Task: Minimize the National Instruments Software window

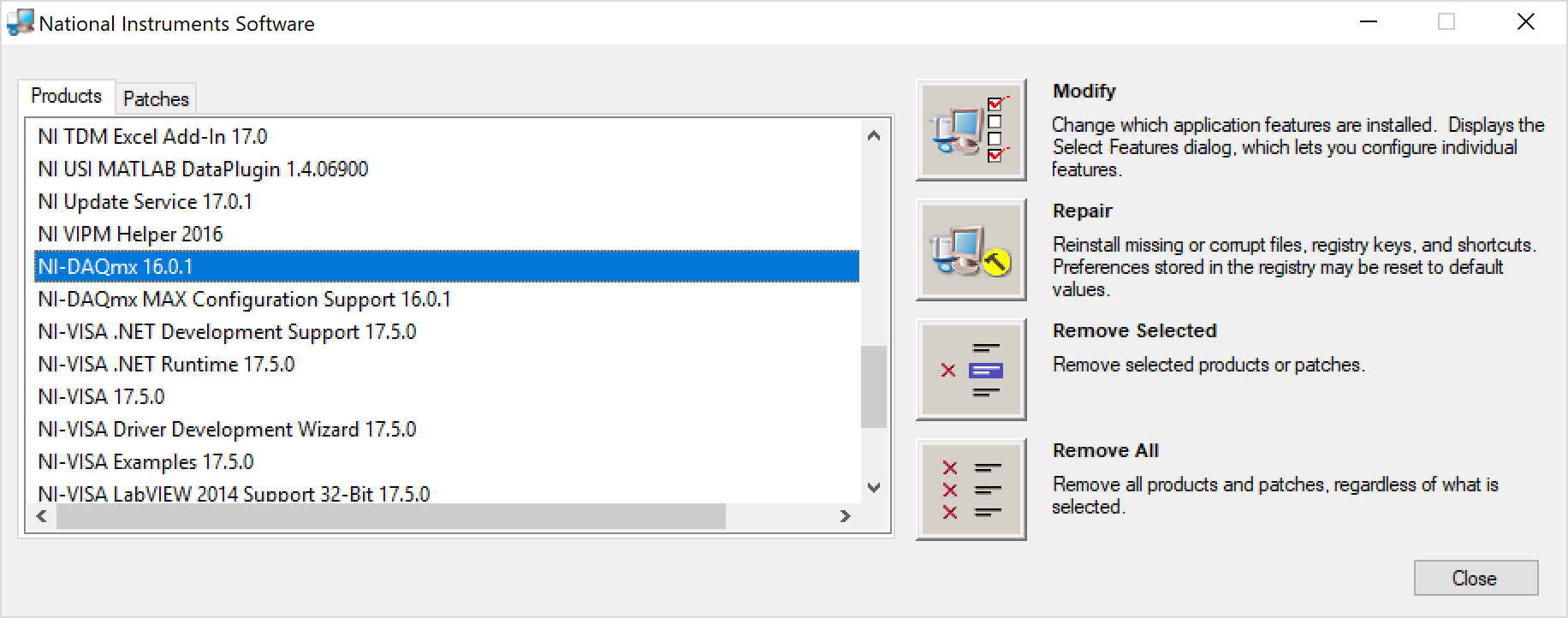Action: pos(1369,21)
